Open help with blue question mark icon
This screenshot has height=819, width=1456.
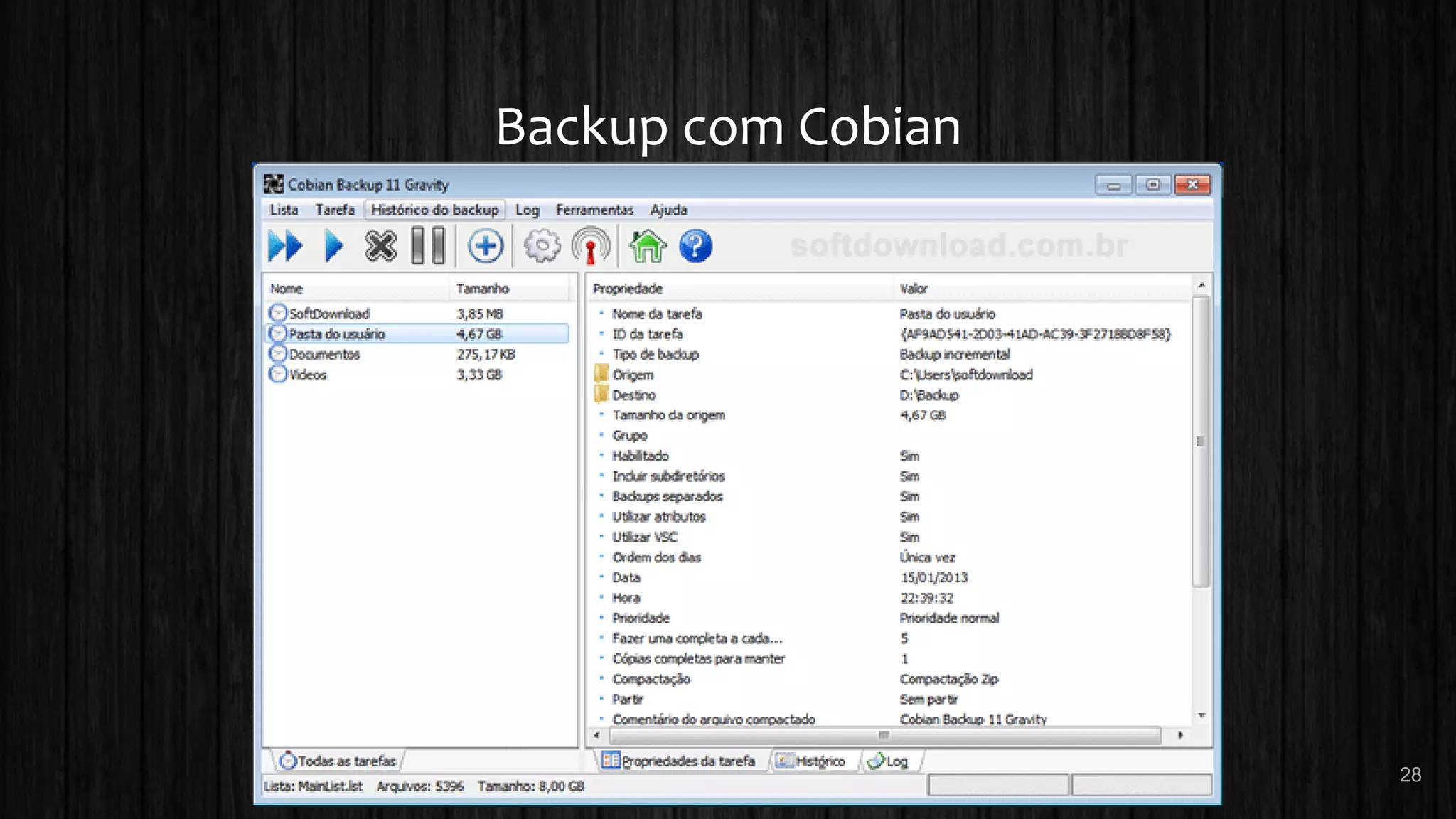695,246
